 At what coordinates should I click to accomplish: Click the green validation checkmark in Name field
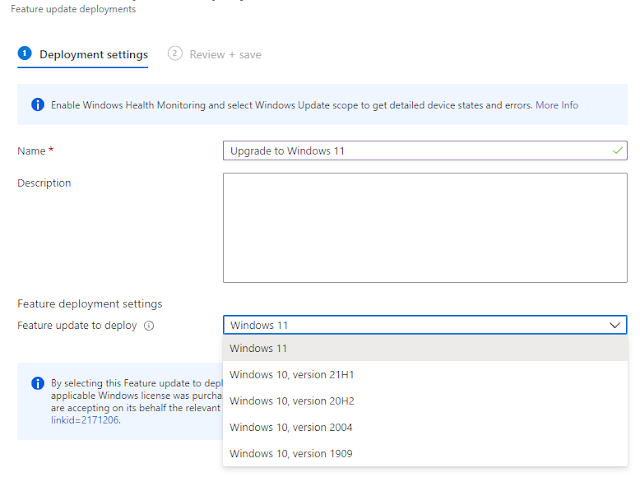pyautogui.click(x=618, y=151)
